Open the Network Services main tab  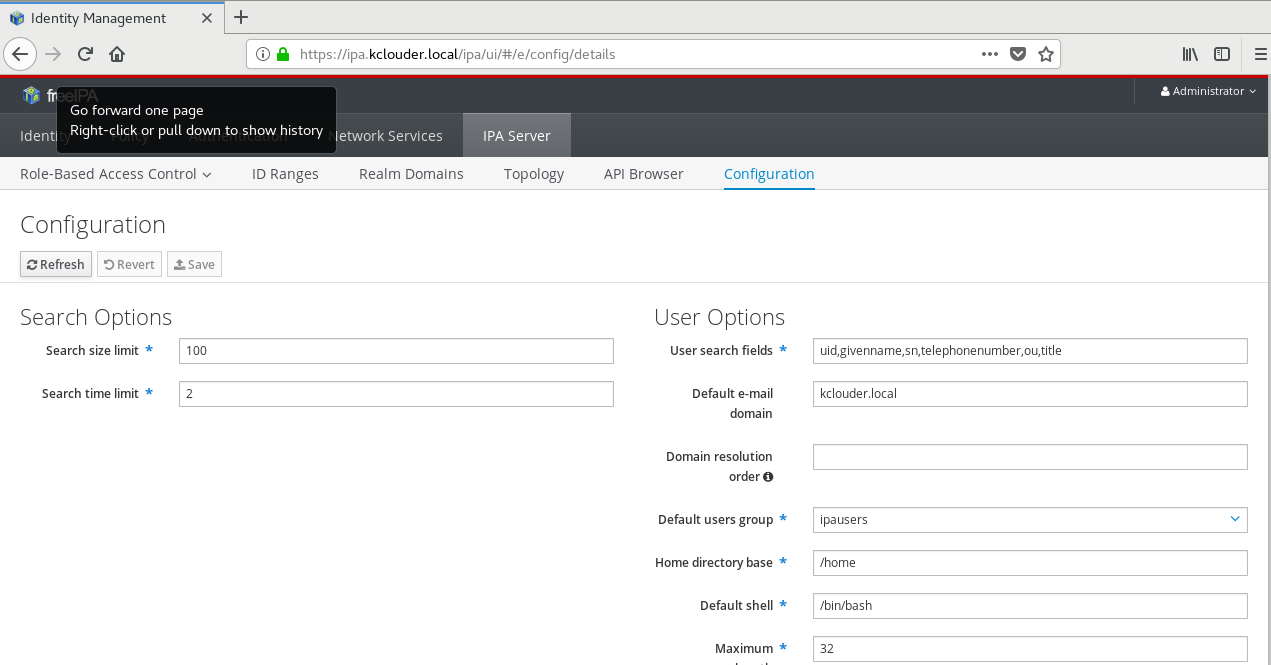tap(385, 136)
